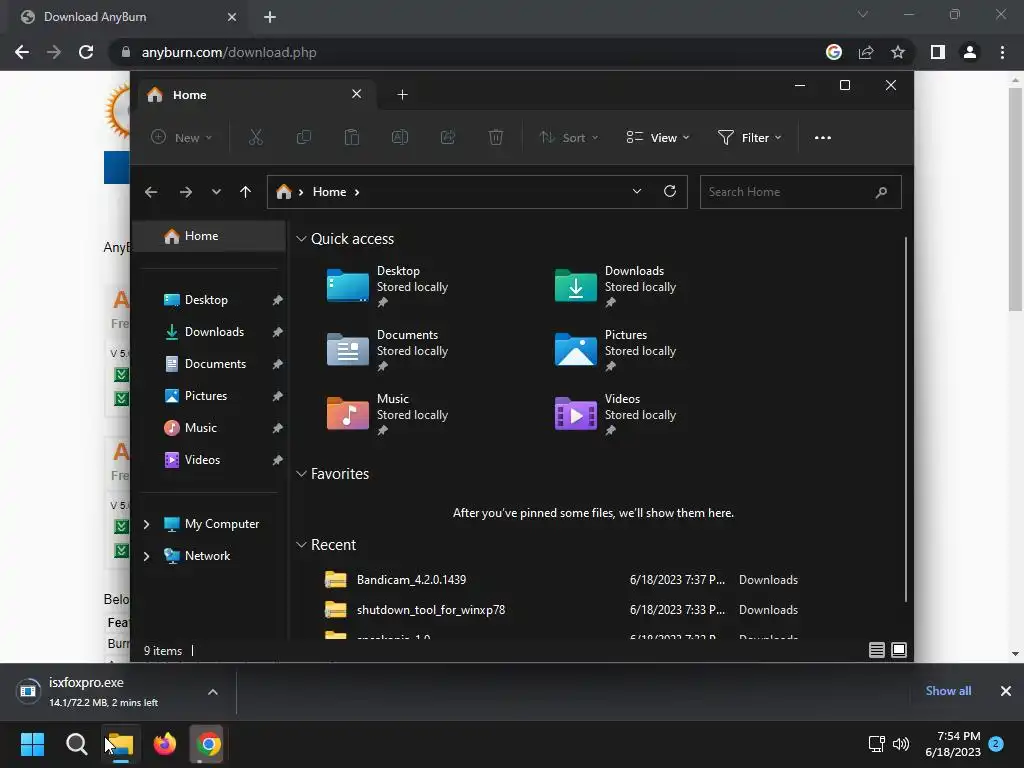
Task: Go forward in File Explorer
Action: point(185,192)
